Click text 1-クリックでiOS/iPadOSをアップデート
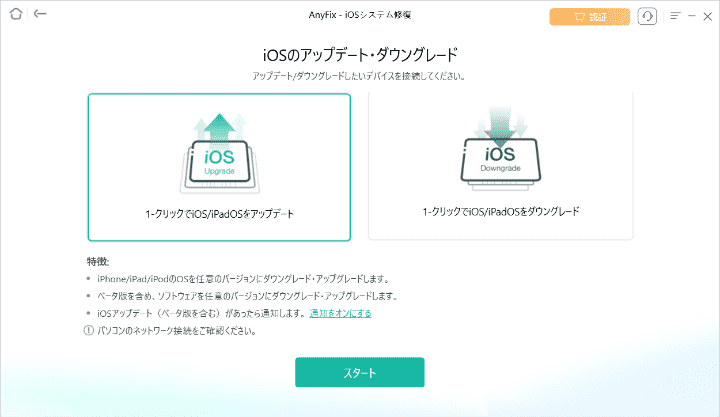 click(219, 214)
